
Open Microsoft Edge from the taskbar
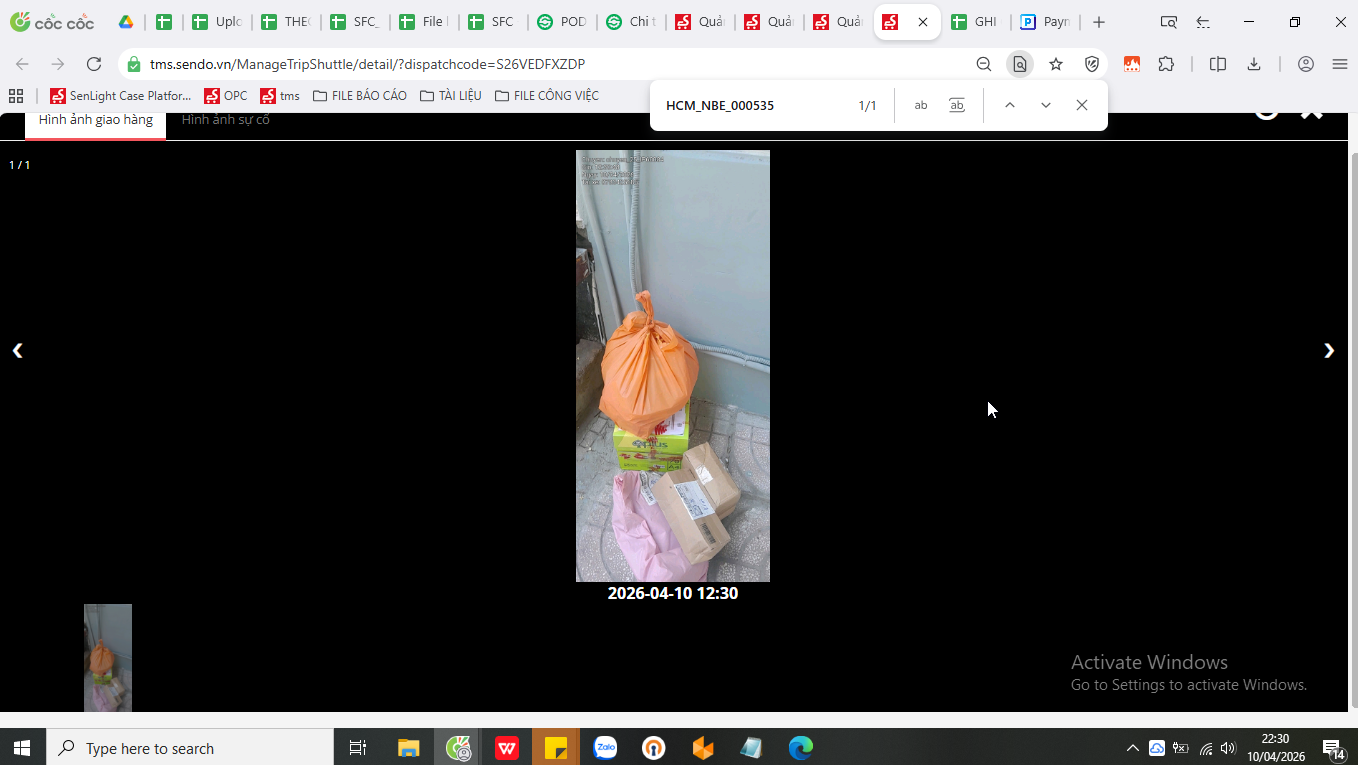(x=801, y=748)
